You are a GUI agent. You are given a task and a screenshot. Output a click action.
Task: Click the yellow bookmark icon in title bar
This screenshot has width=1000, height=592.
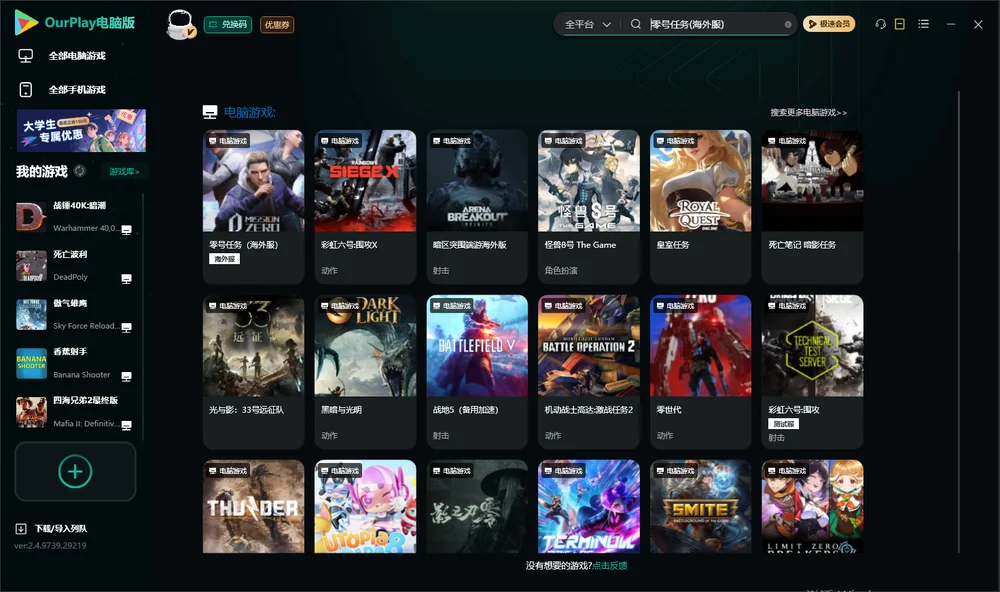click(x=900, y=24)
